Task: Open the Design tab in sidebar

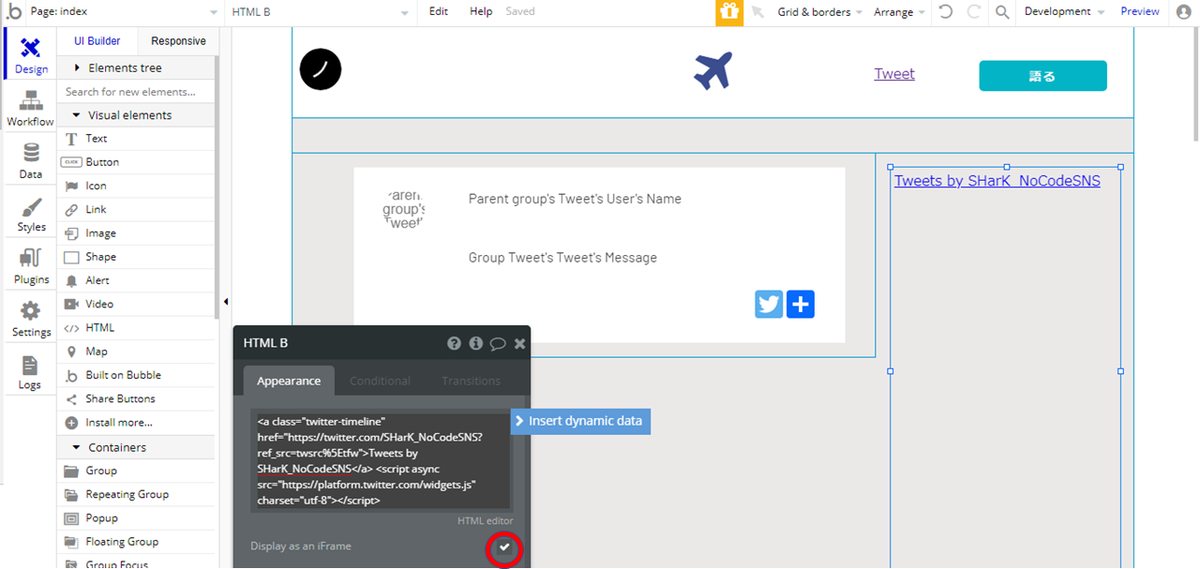Action: [31, 56]
